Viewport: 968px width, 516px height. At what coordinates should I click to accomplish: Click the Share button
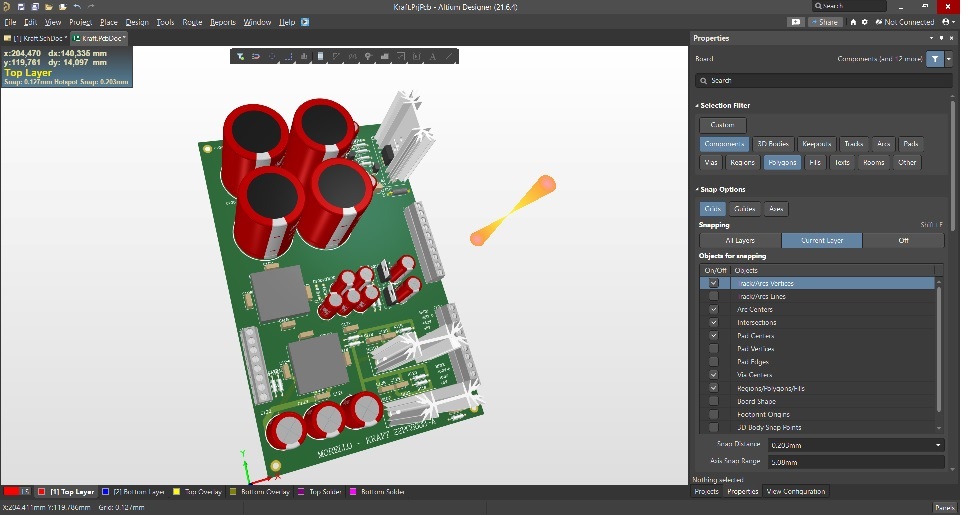point(825,22)
